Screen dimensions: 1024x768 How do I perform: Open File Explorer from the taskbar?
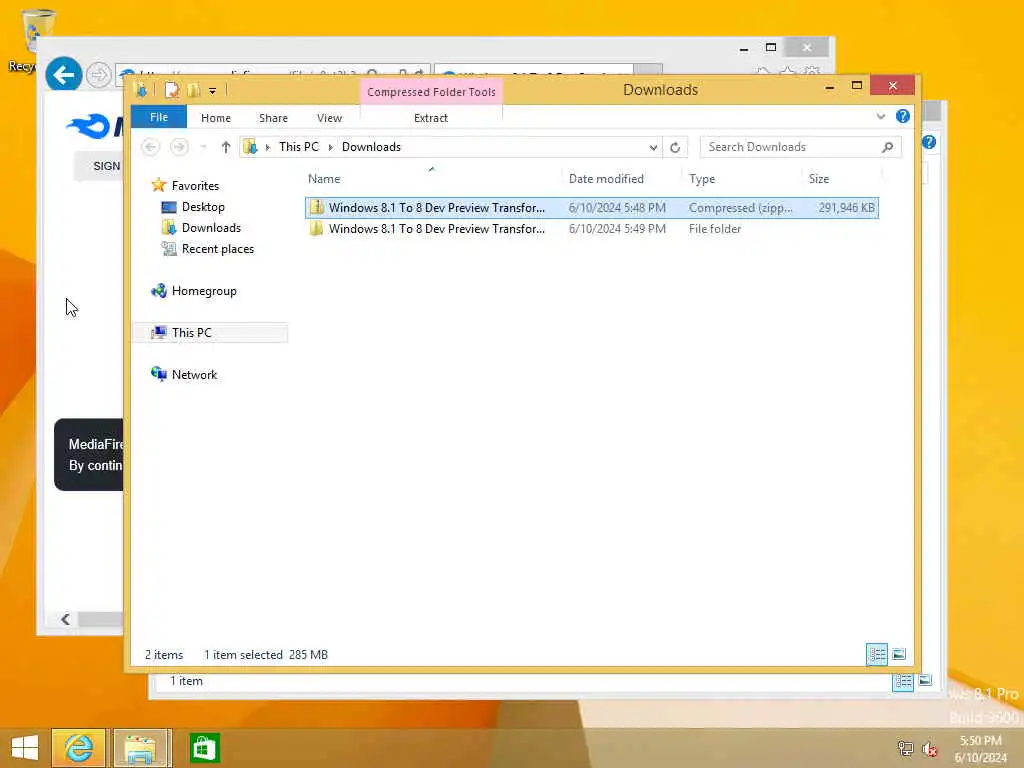point(142,748)
